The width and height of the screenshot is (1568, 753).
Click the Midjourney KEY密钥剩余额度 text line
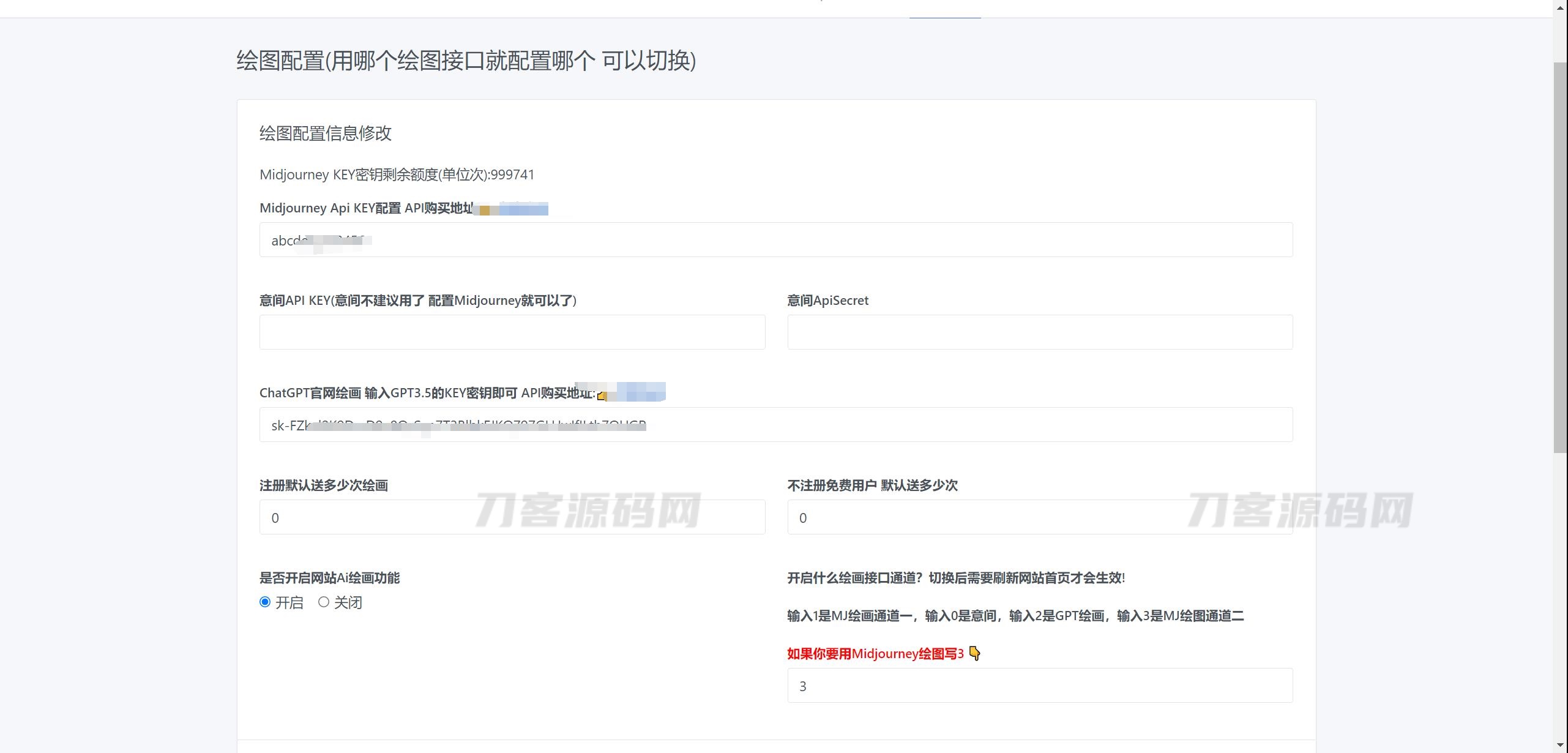(397, 175)
